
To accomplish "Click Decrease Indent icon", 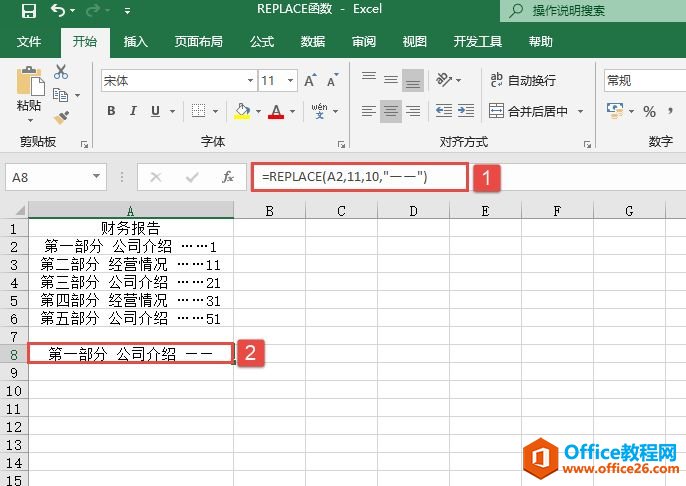I will coord(444,111).
